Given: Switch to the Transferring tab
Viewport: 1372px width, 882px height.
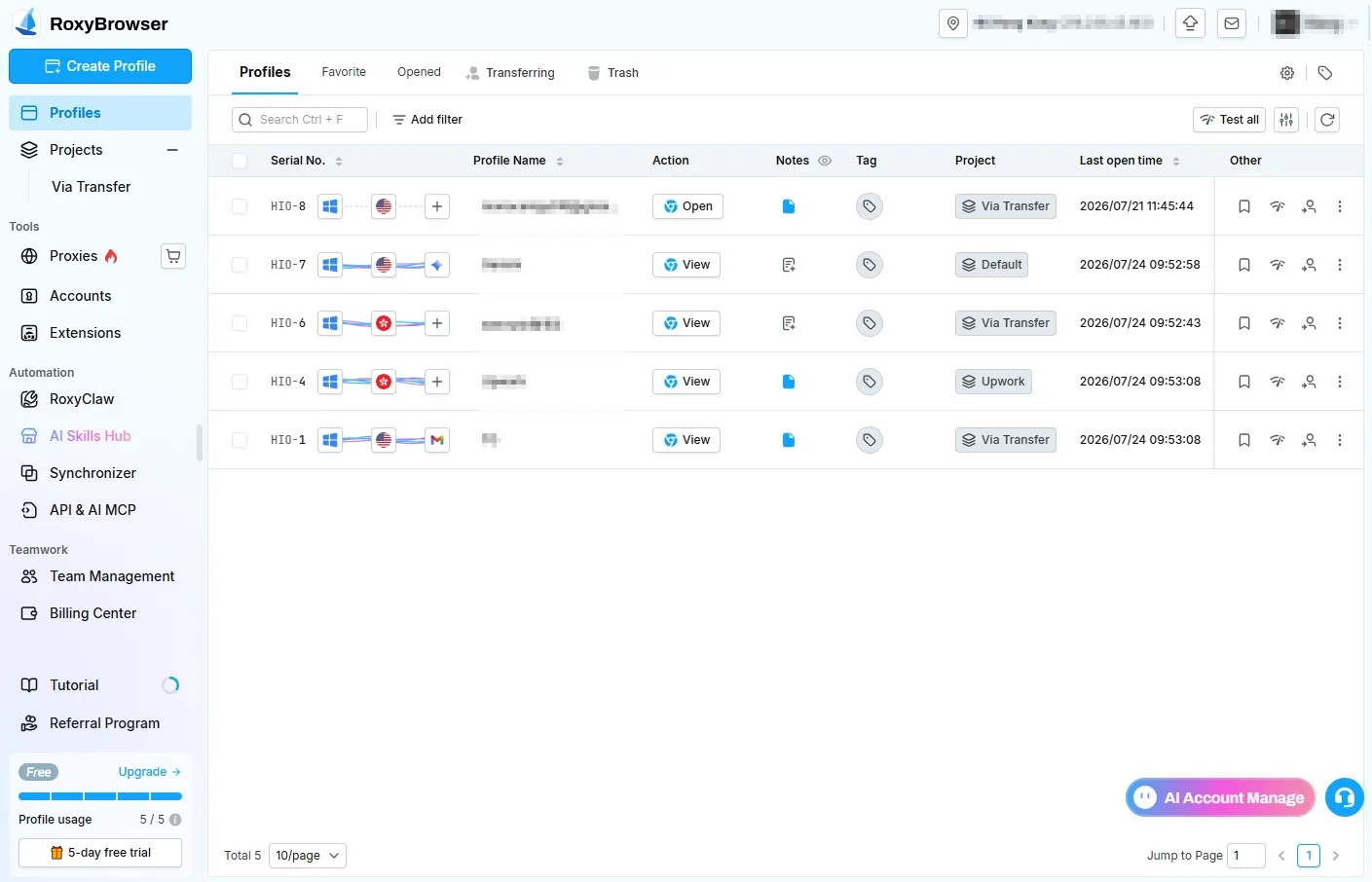Looking at the screenshot, I should (510, 73).
